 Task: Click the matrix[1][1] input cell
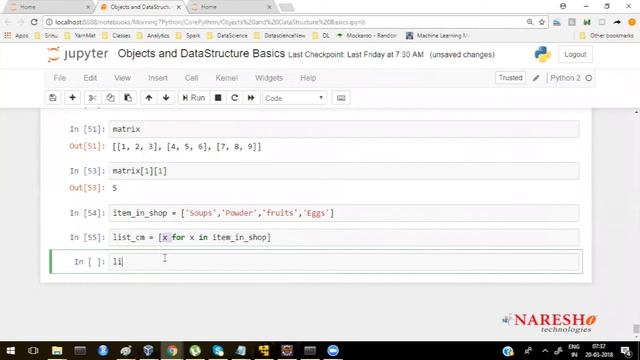tap(344, 171)
